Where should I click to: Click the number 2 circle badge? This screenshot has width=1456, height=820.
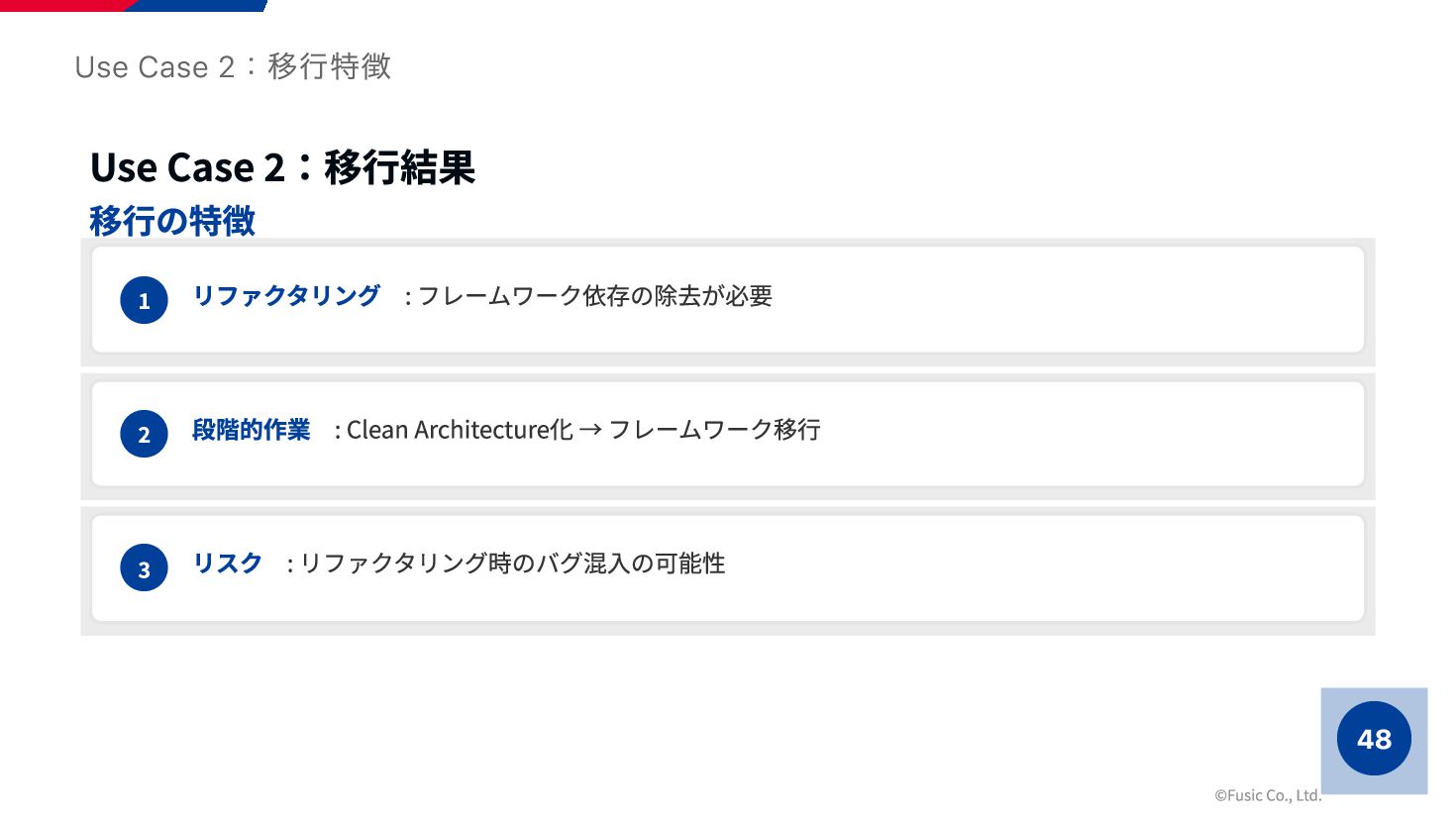pos(144,434)
